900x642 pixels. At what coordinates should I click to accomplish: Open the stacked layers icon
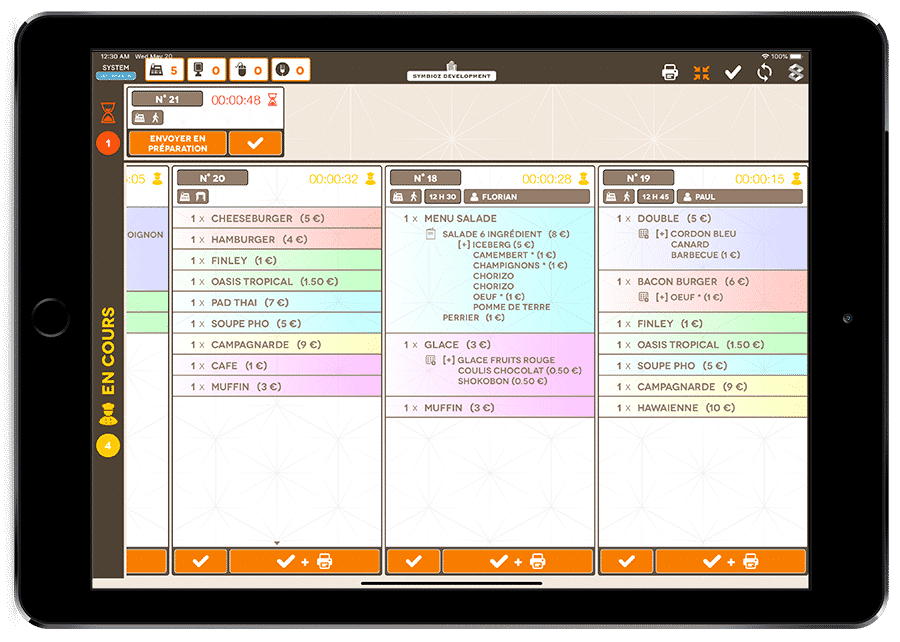pos(795,72)
